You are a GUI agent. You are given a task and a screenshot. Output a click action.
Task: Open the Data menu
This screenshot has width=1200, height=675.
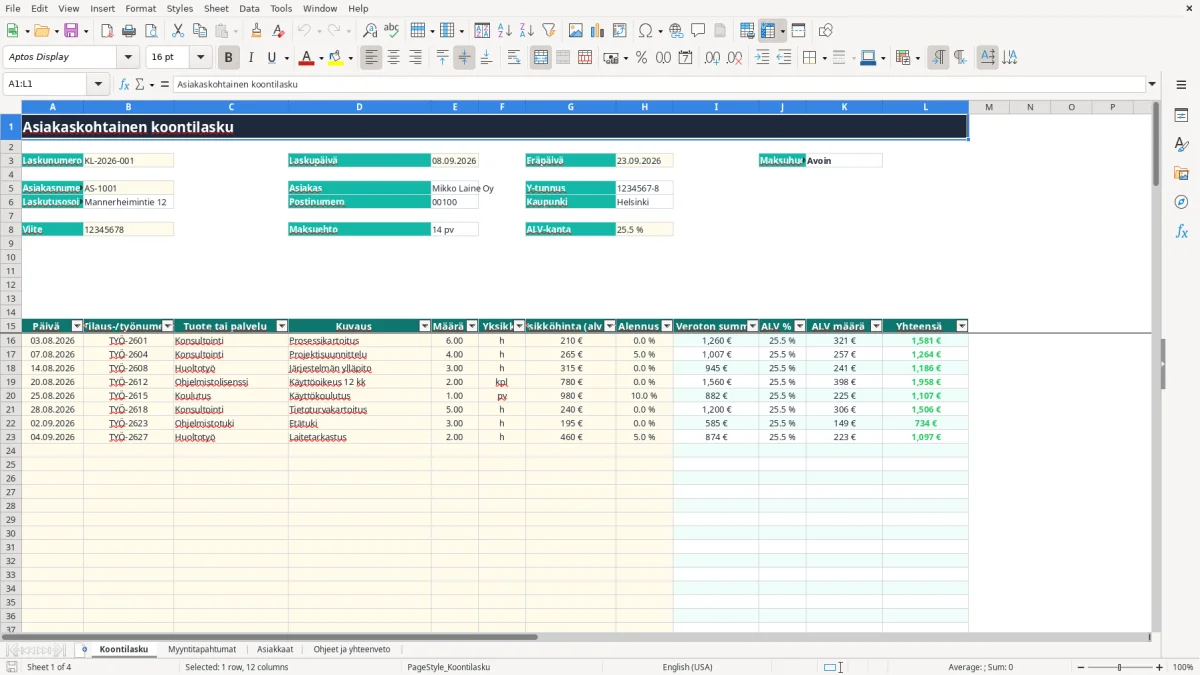(250, 8)
